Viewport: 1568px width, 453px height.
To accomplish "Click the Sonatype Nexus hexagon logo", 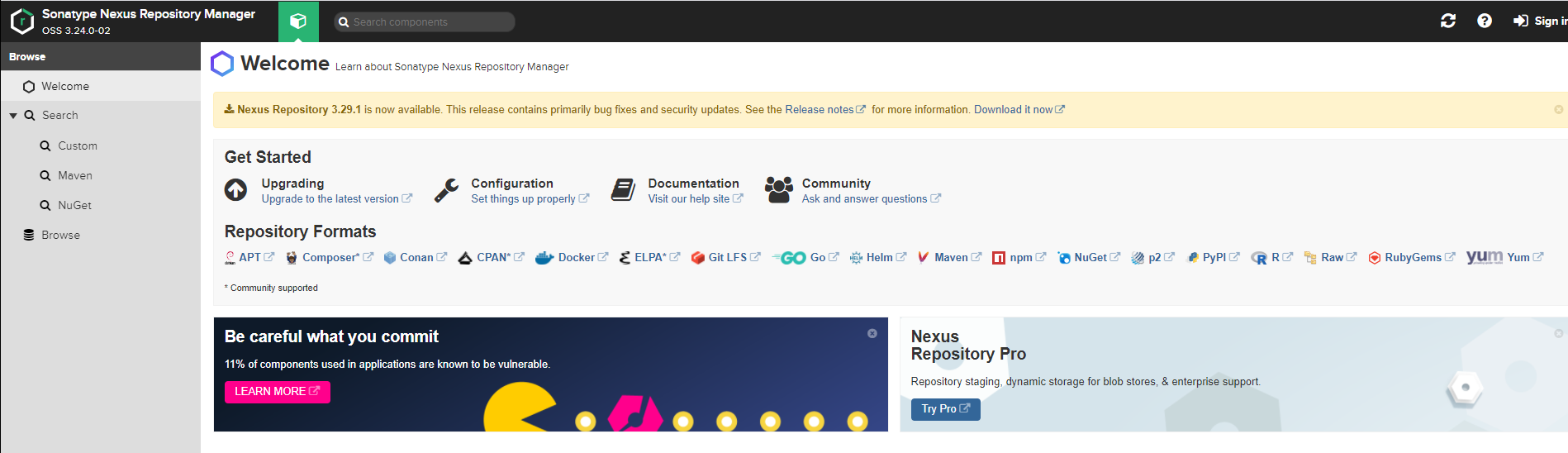I will (22, 21).
